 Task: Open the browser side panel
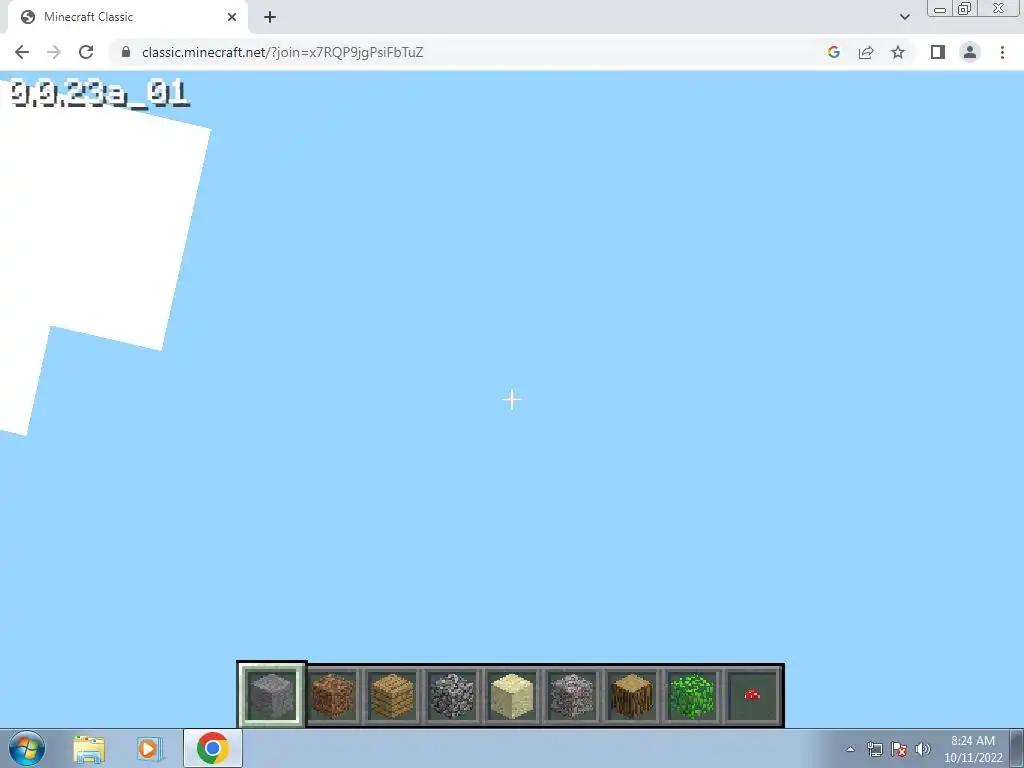tap(938, 52)
